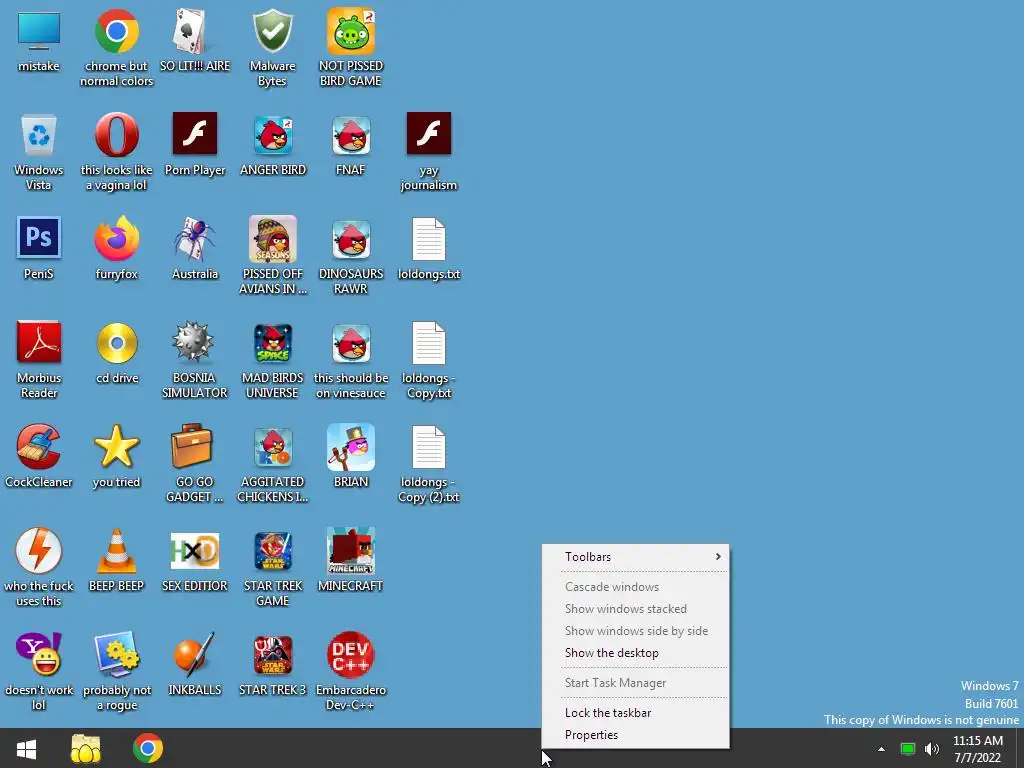Choose 'Show windows stacked' menu entry
1024x768 pixels.
(635, 609)
